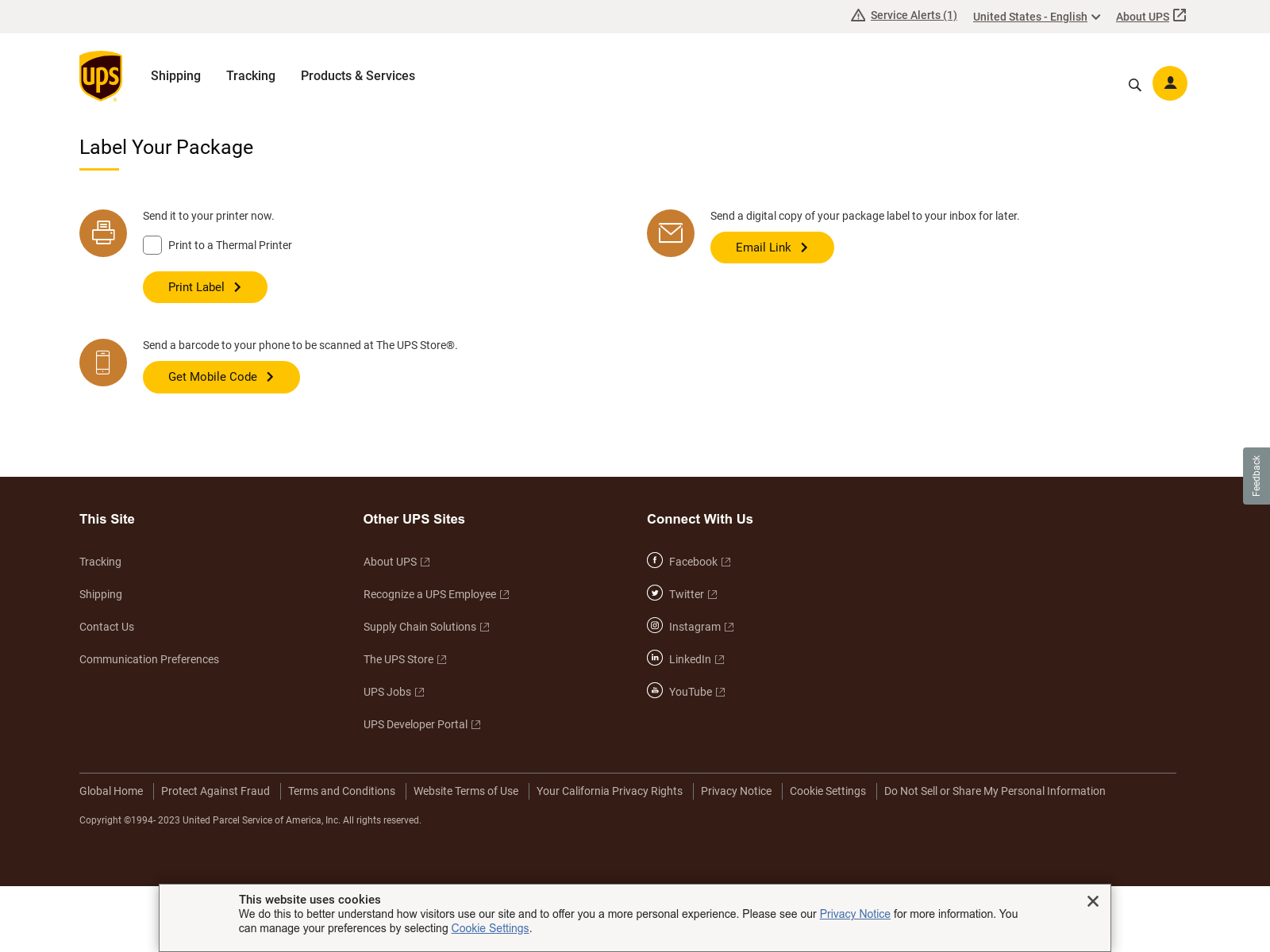Click the mobile phone icon circle
The width and height of the screenshot is (1270, 952).
click(x=103, y=363)
